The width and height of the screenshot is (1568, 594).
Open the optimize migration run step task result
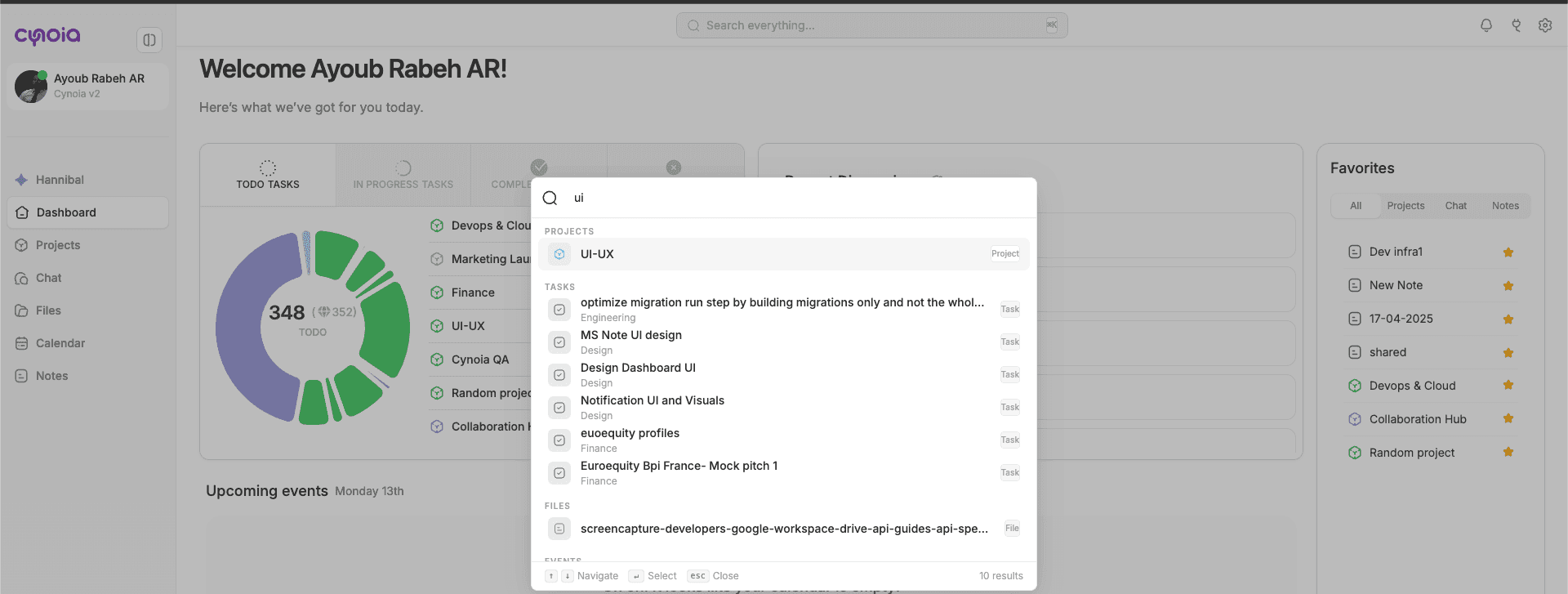[784, 310]
